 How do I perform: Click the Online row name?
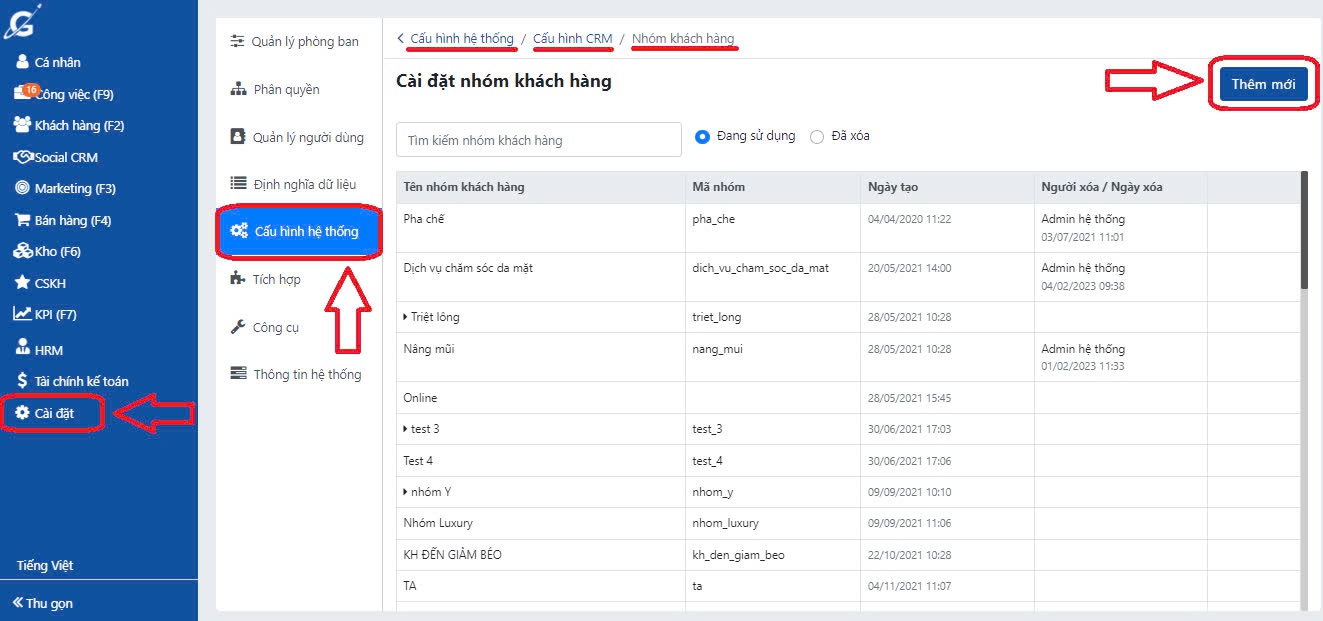[420, 398]
